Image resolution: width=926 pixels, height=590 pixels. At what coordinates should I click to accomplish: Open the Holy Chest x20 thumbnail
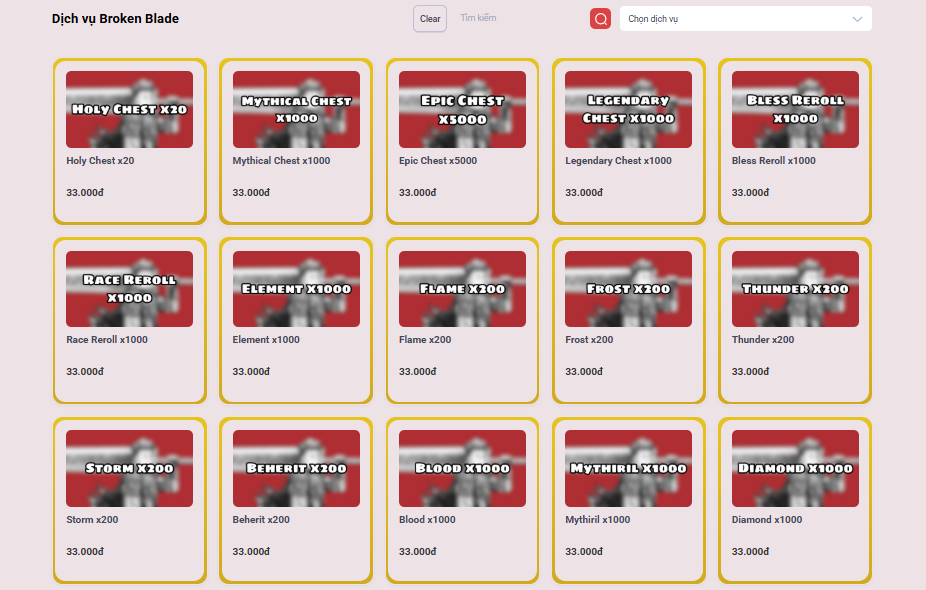click(129, 109)
